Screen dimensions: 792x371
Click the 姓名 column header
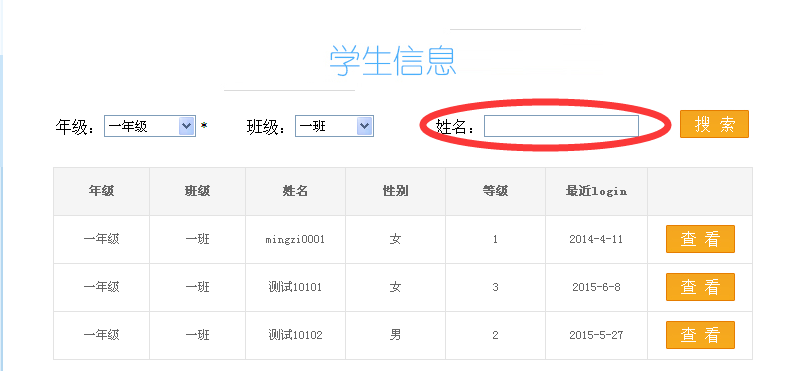pos(295,191)
